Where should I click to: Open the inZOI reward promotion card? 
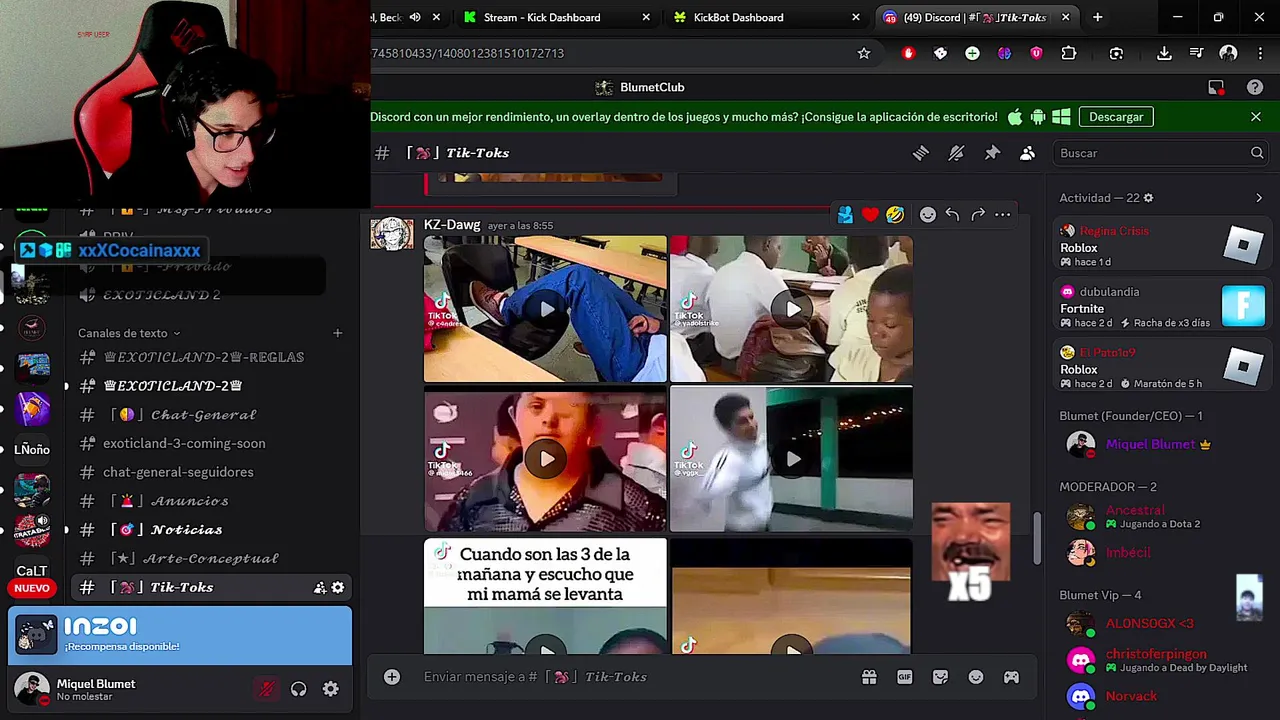tap(180, 635)
